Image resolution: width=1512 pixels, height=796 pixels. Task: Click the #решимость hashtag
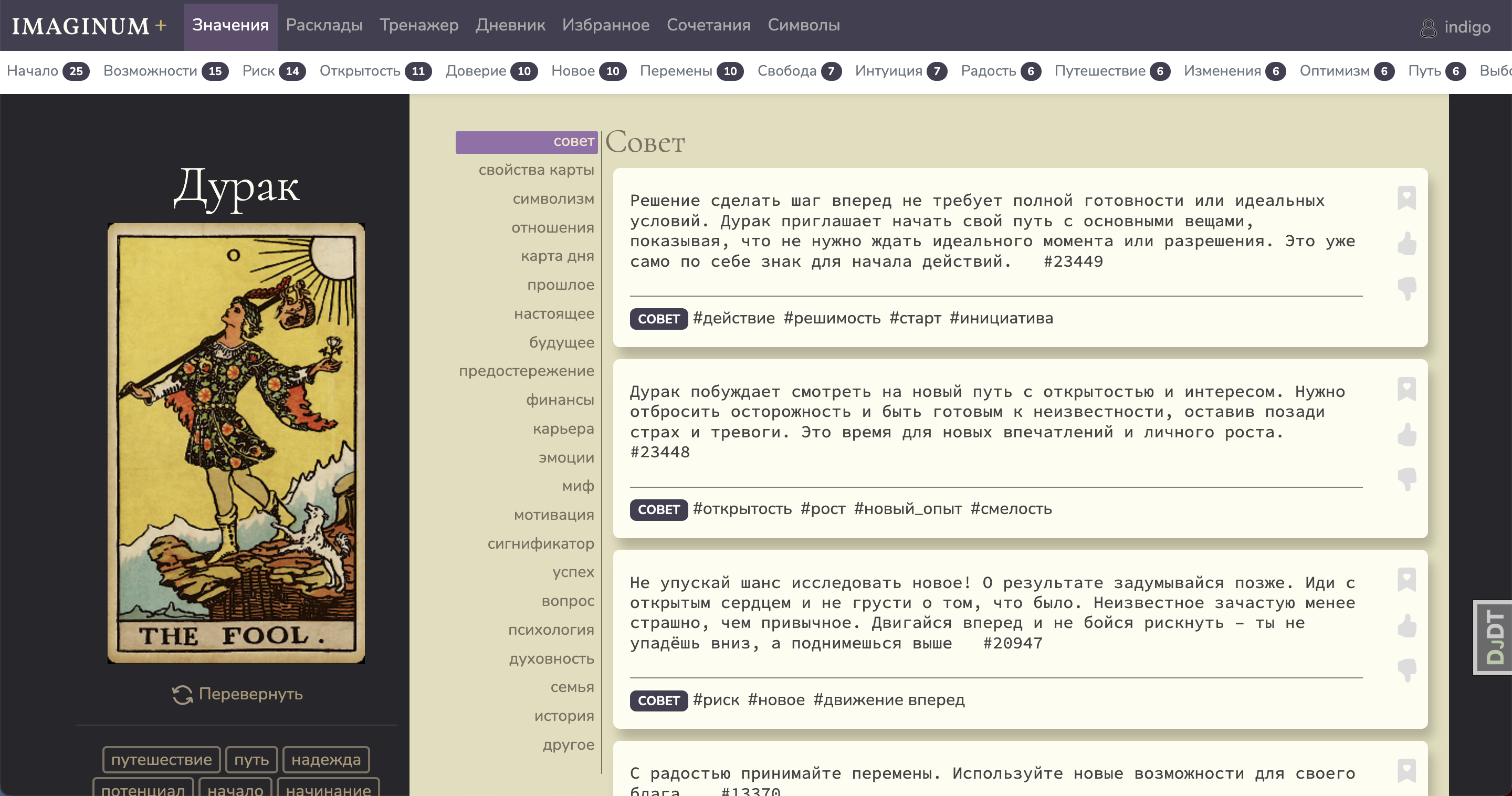[832, 318]
